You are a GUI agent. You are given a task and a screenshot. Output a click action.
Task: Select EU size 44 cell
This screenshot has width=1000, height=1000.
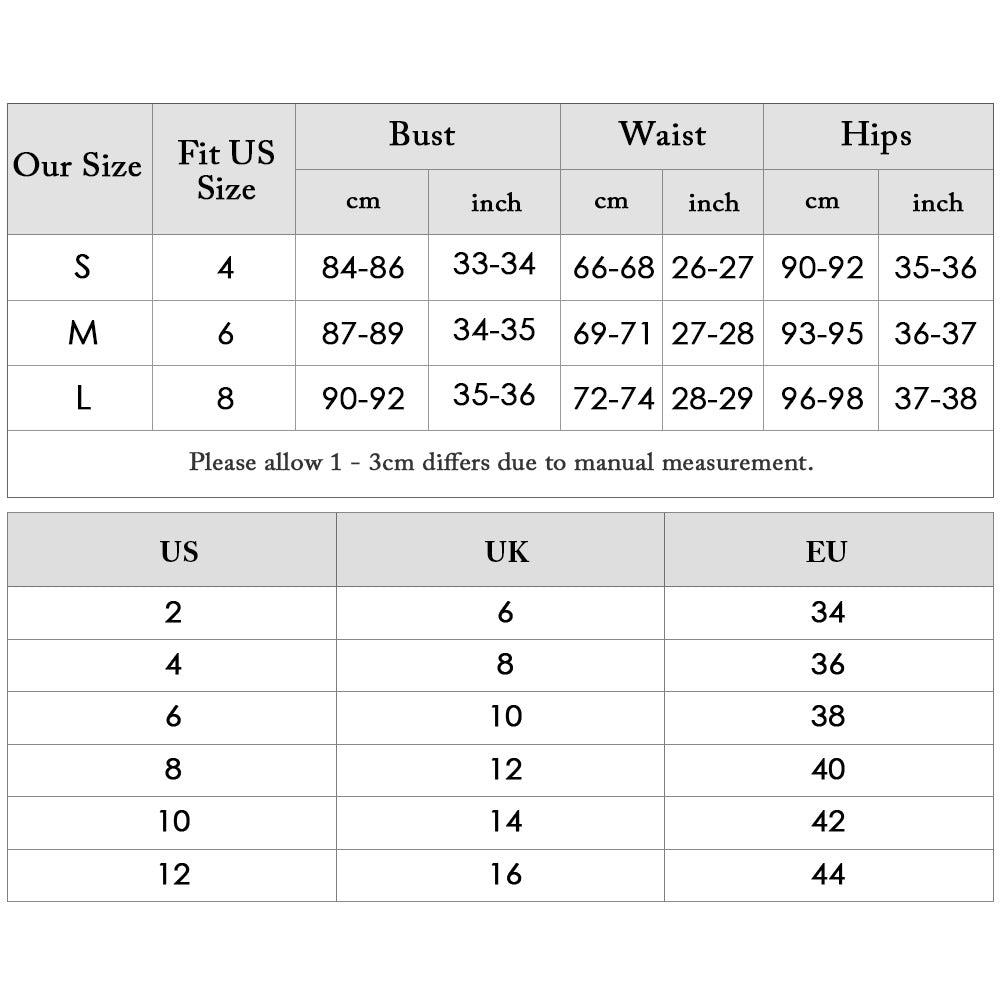click(829, 875)
